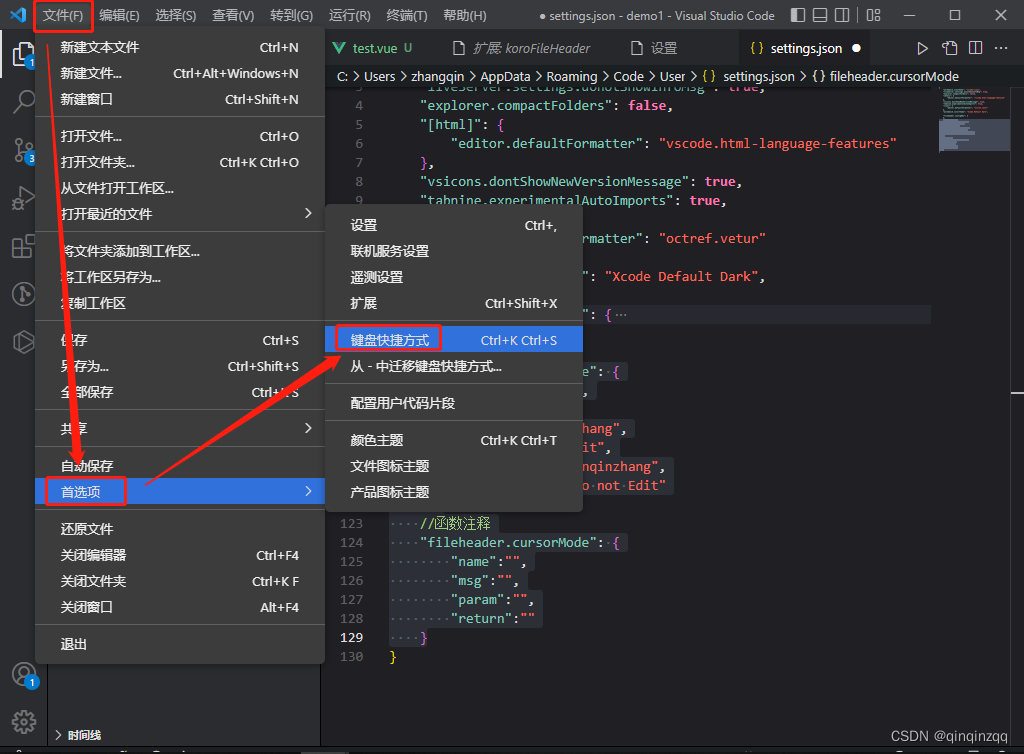Viewport: 1024px width, 754px height.
Task: Click the AppData breadcrumb segment
Action: click(505, 76)
